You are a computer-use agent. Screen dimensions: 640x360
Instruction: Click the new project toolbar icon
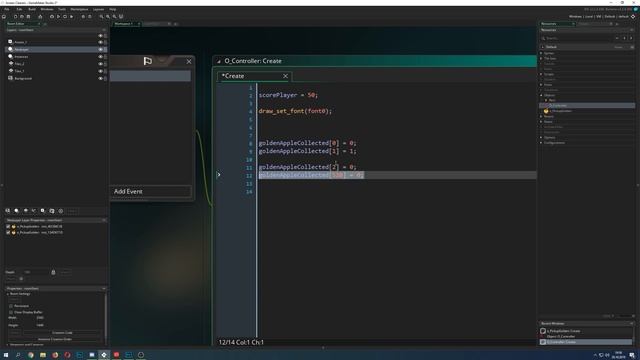(x=16, y=17)
